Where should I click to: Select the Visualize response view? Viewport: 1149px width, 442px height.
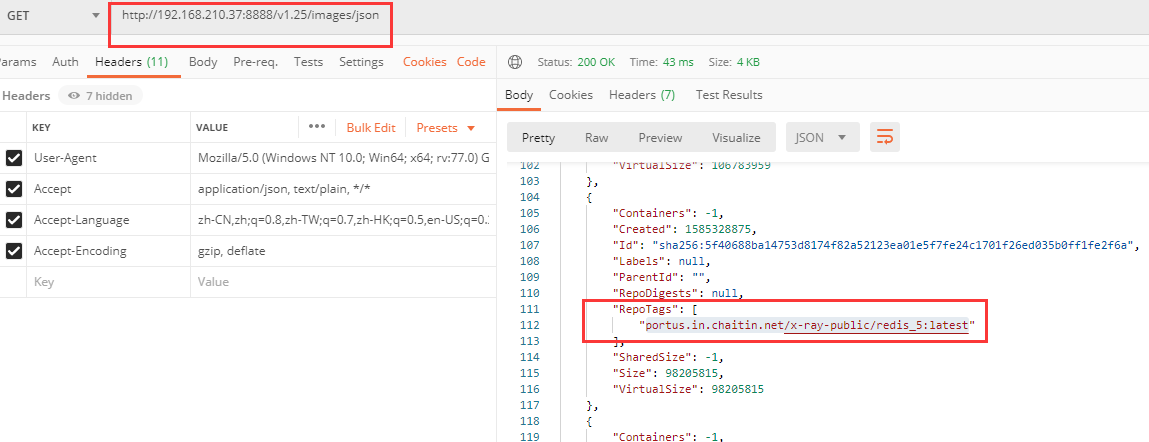click(x=735, y=138)
